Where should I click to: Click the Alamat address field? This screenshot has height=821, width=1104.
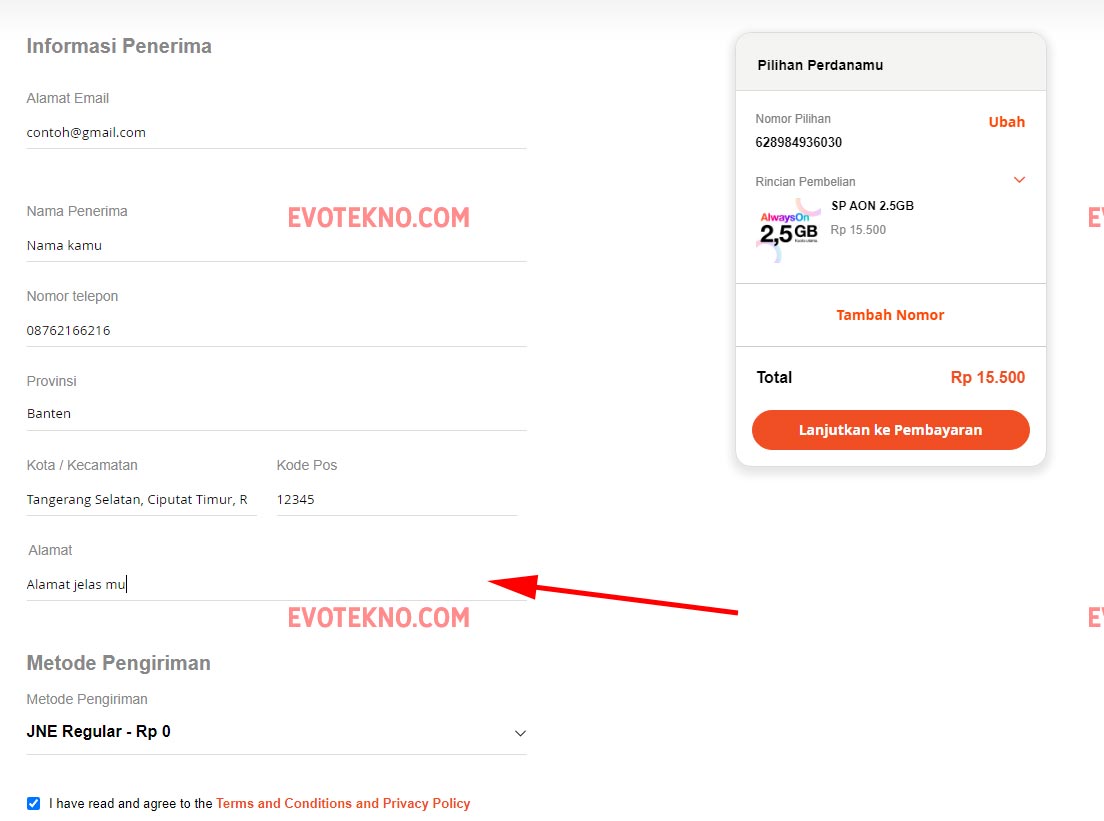(x=276, y=584)
